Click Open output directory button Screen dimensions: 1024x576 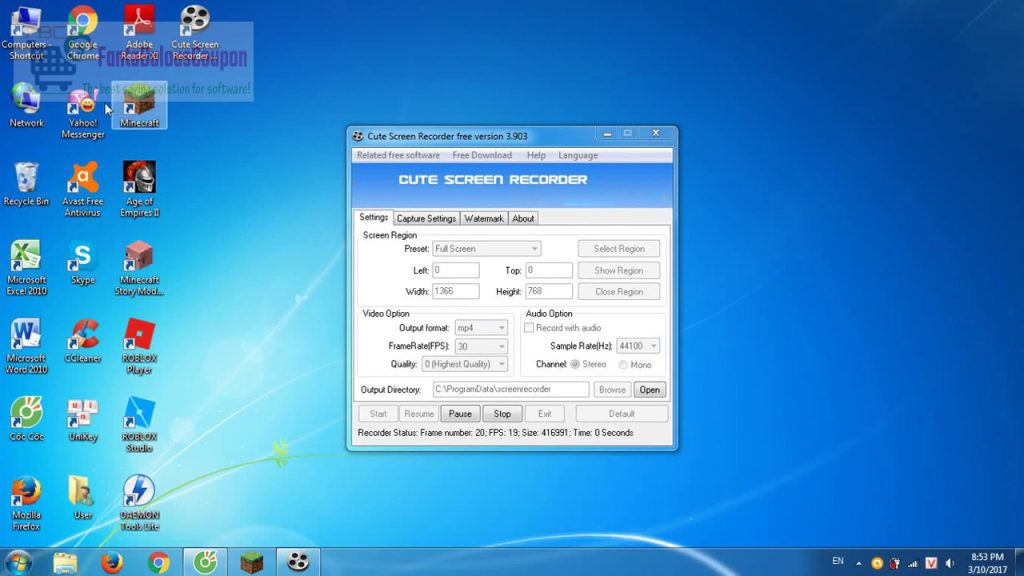click(x=650, y=390)
